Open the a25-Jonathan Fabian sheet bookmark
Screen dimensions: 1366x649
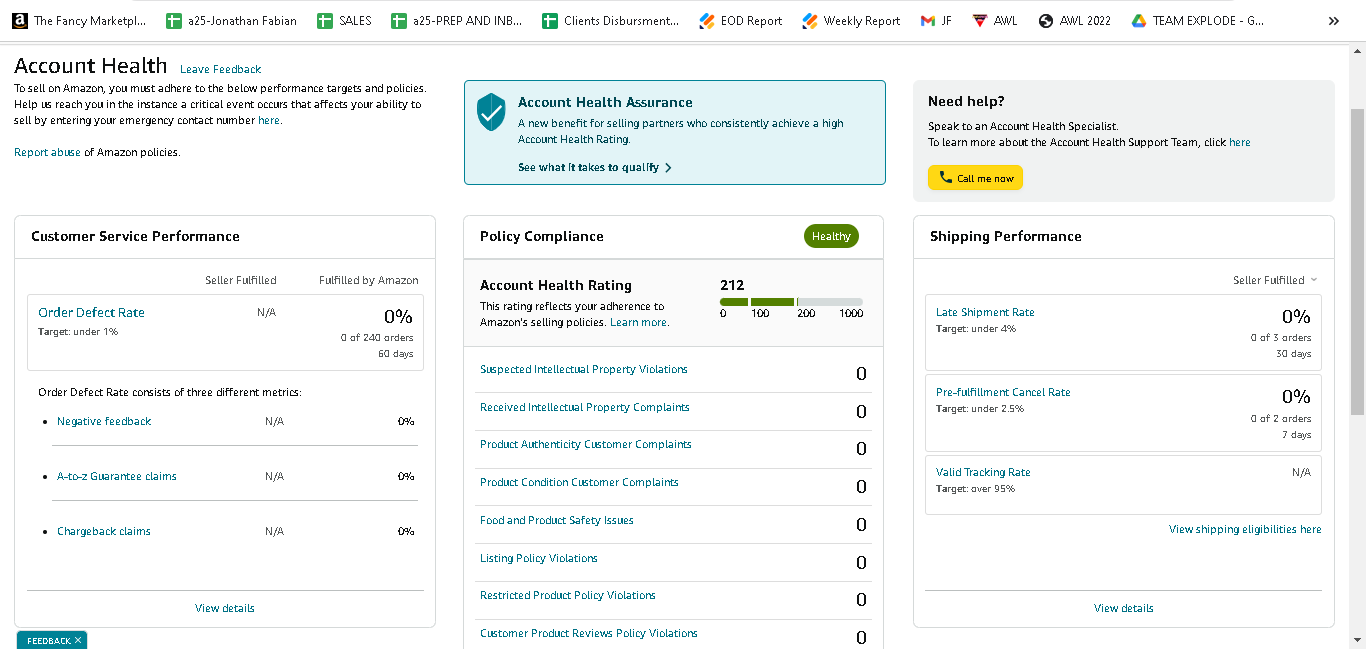click(x=232, y=20)
